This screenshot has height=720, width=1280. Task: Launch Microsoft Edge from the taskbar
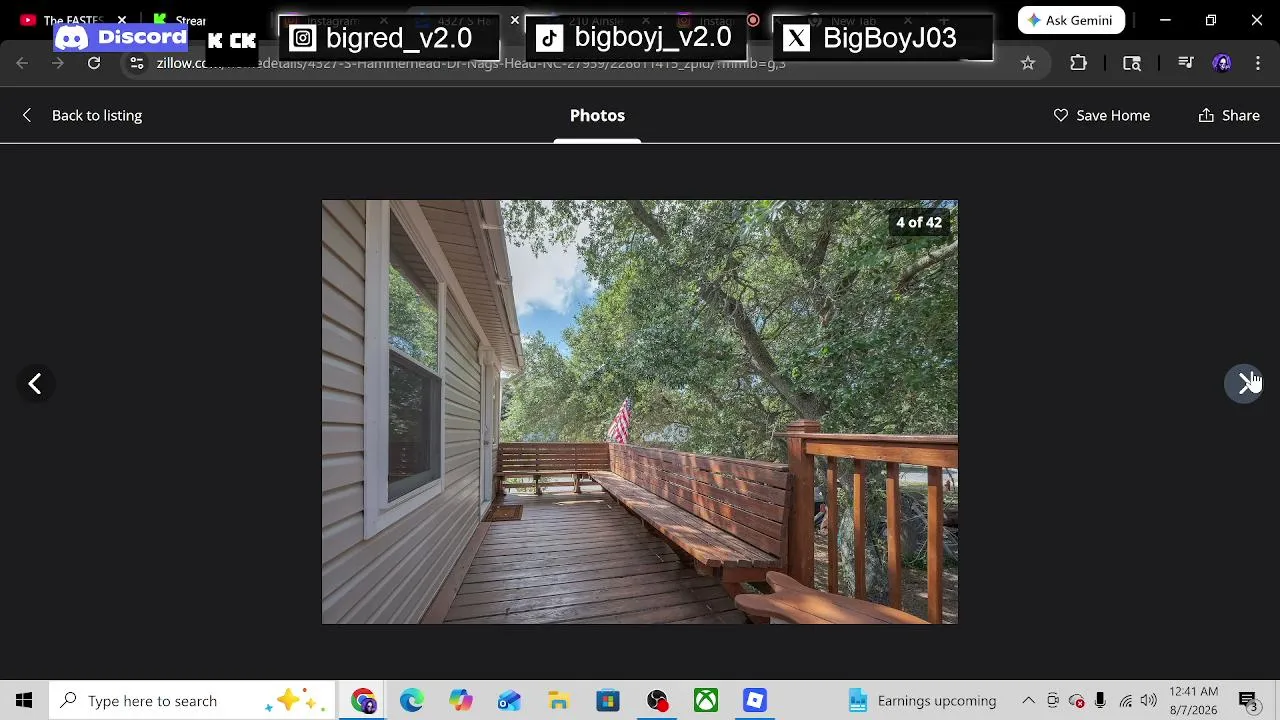(412, 701)
